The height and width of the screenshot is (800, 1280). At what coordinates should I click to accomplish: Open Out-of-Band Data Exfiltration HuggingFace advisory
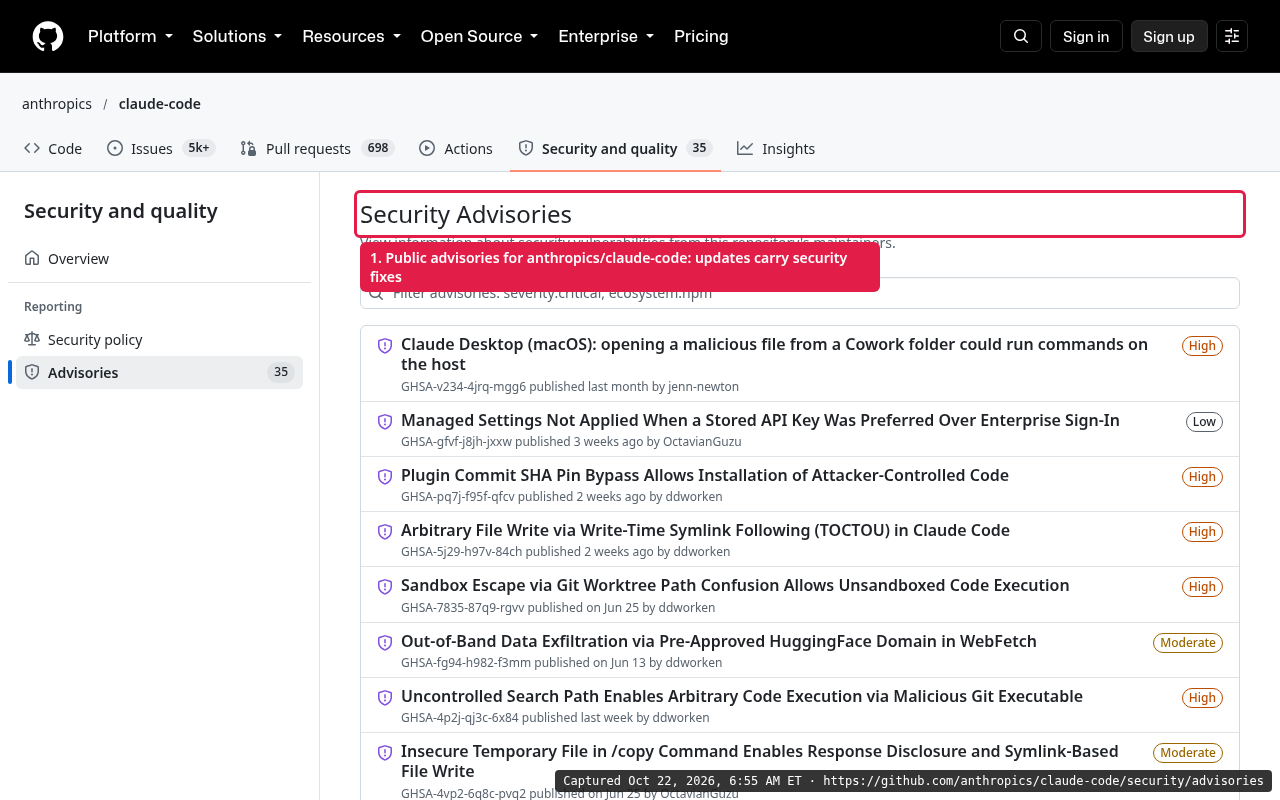[719, 641]
